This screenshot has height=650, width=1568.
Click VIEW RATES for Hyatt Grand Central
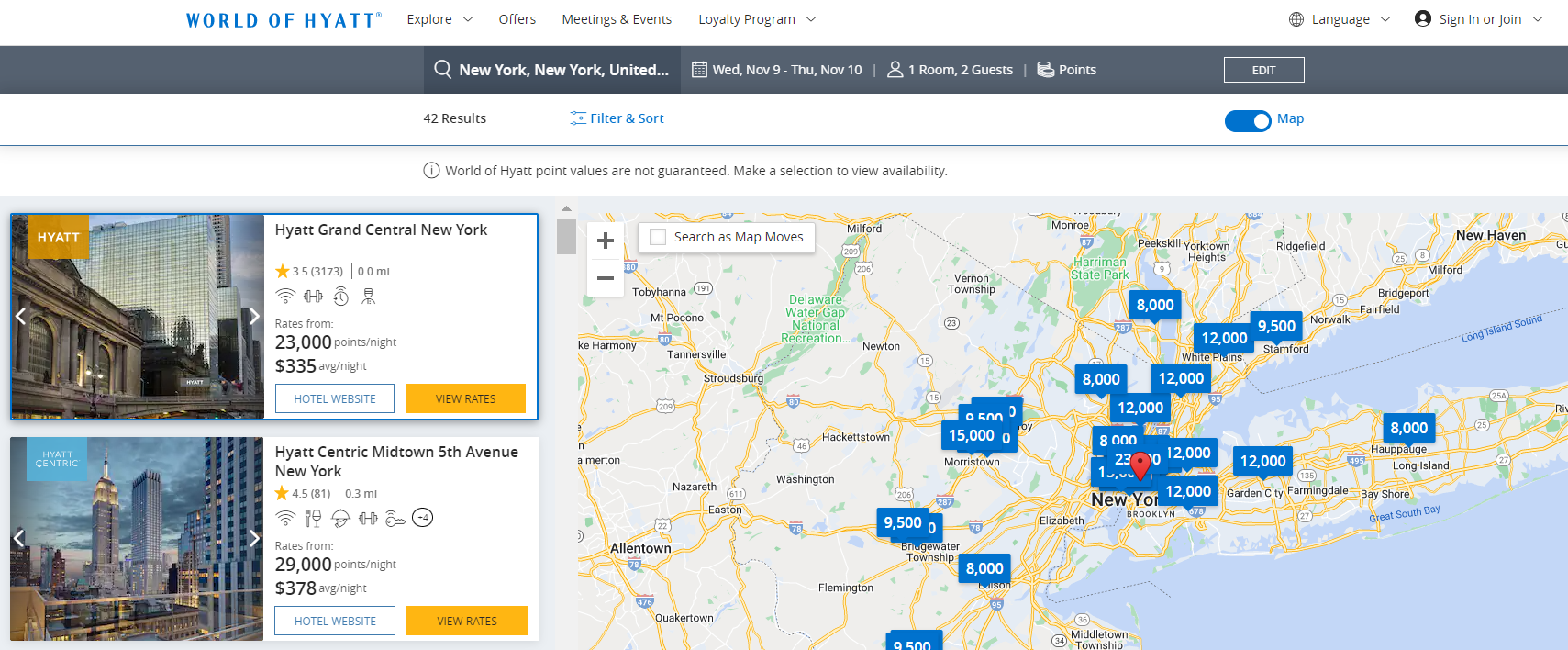coord(466,398)
